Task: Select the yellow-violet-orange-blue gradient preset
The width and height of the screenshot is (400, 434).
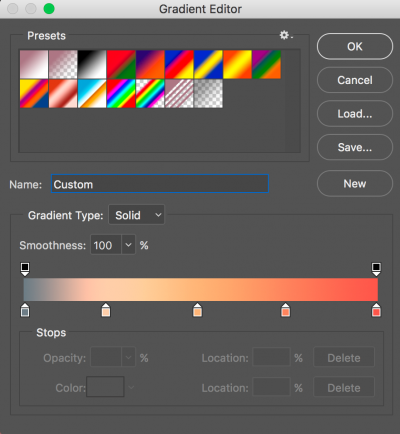Action: [x=34, y=93]
